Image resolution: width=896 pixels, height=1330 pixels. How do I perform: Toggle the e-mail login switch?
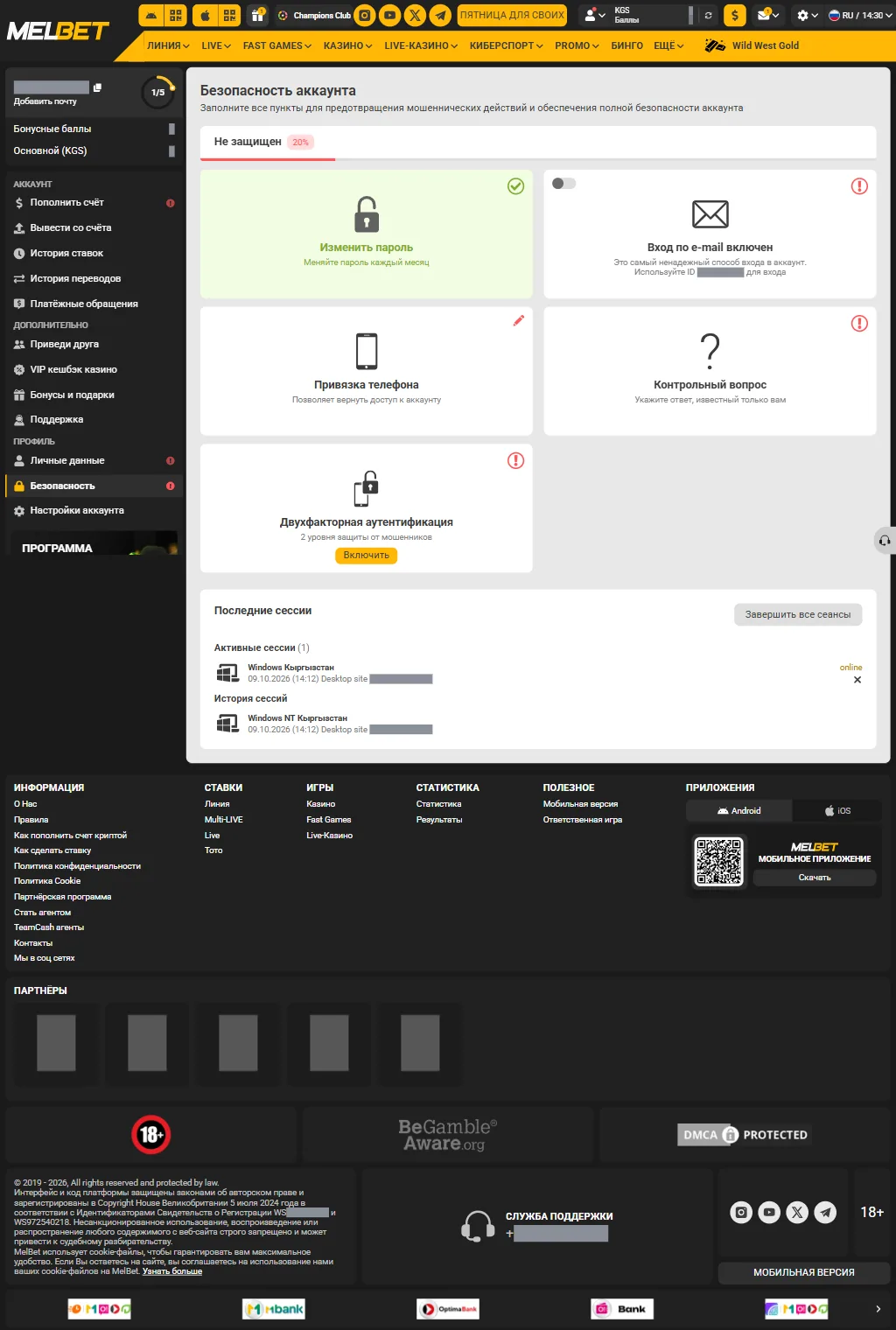(x=563, y=184)
